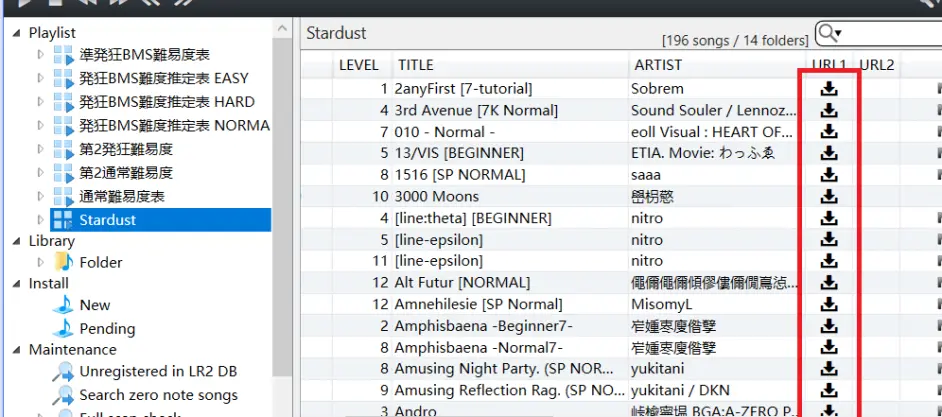Open the search filter dropdown arrow
This screenshot has width=942, height=417.
pyautogui.click(x=838, y=33)
